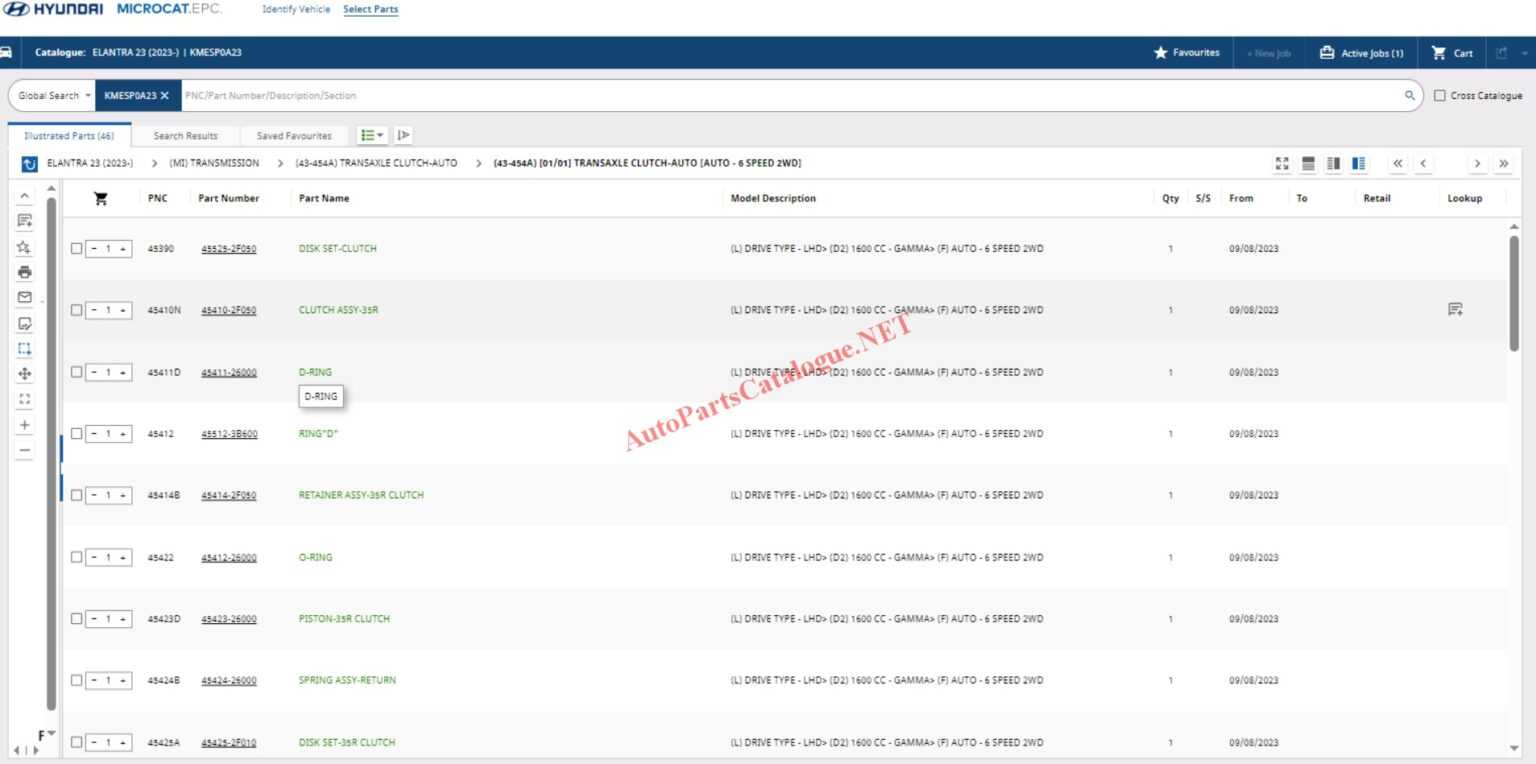Screen dimensions: 1536x764
Task: Select the checkbox for CLUTCH ASSY-35R
Action: pos(77,310)
